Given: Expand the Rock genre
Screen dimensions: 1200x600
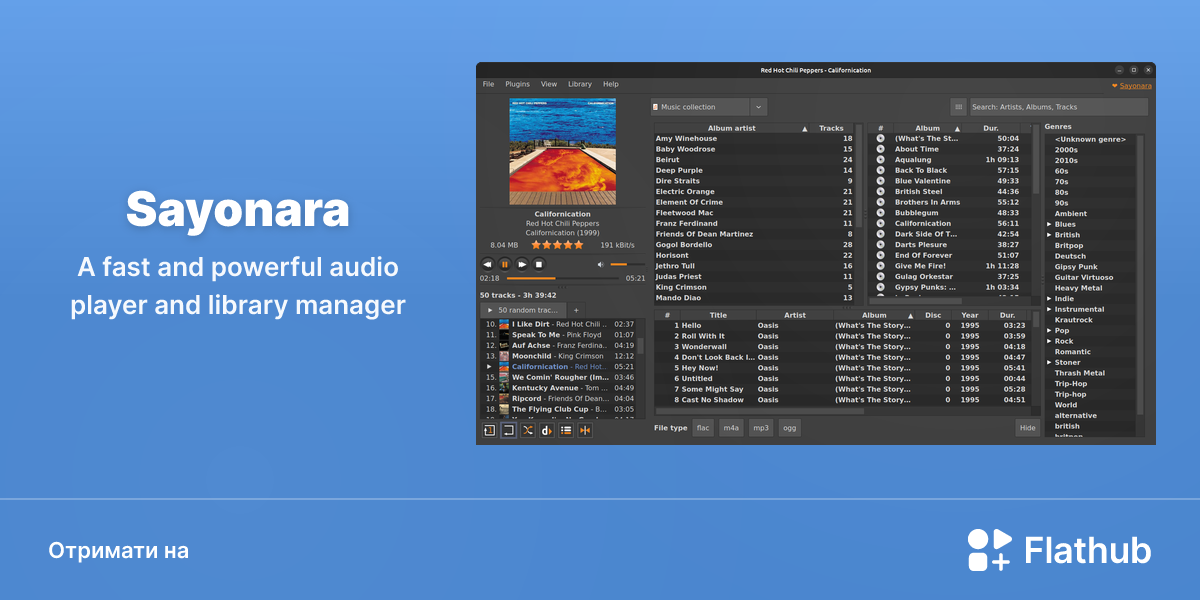Looking at the screenshot, I should tap(1049, 342).
